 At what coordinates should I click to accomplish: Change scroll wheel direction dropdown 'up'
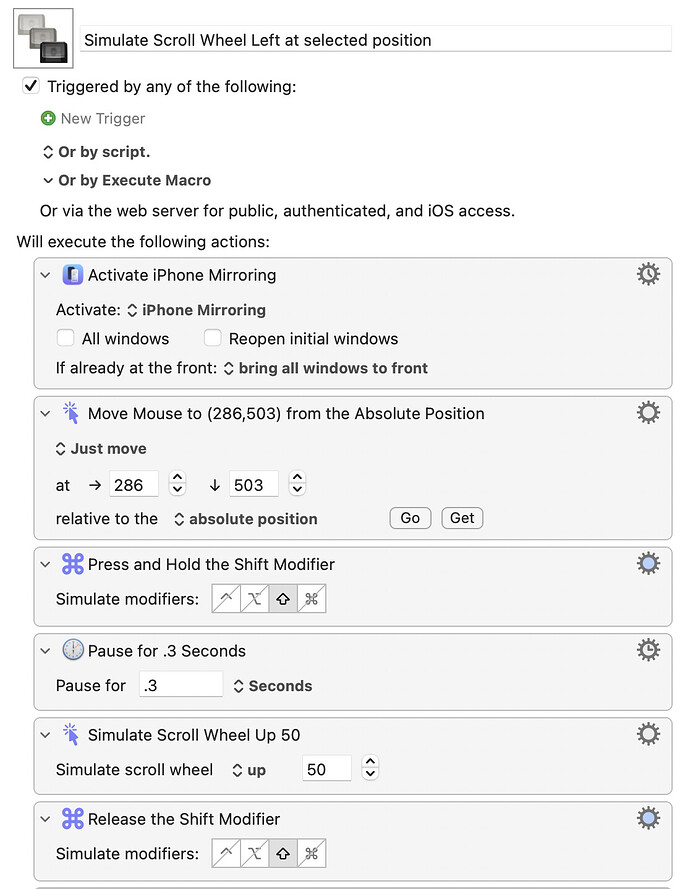pyautogui.click(x=249, y=770)
